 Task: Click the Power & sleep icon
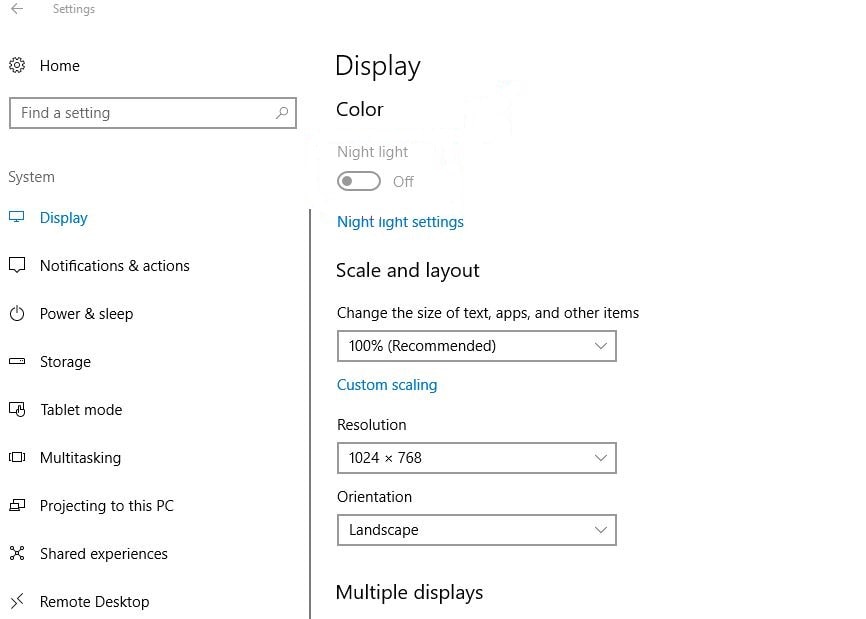17,313
